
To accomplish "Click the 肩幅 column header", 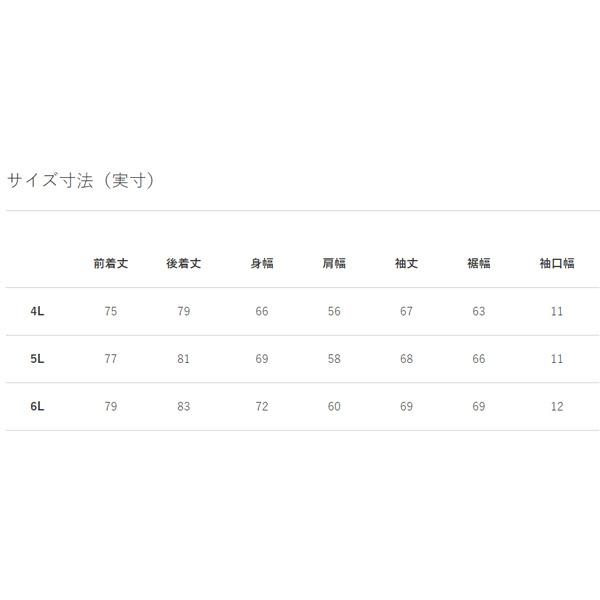I will (334, 264).
